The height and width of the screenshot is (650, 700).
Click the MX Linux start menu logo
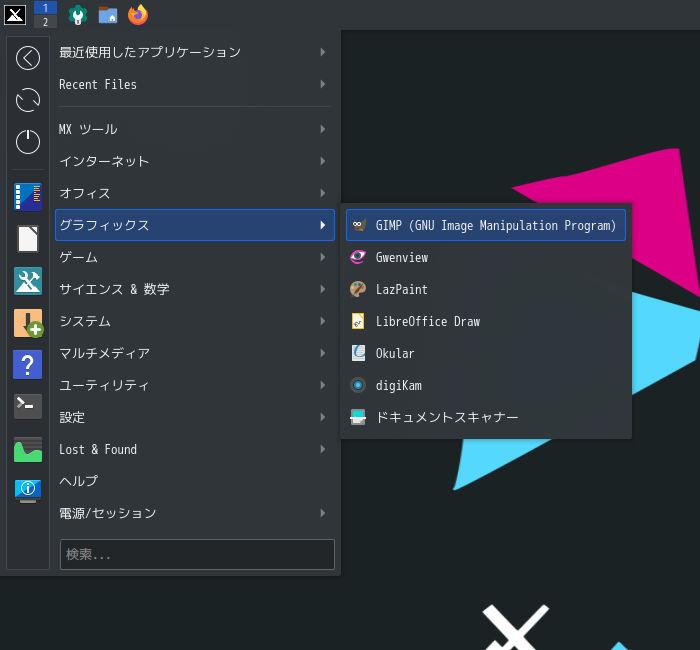pyautogui.click(x=15, y=15)
